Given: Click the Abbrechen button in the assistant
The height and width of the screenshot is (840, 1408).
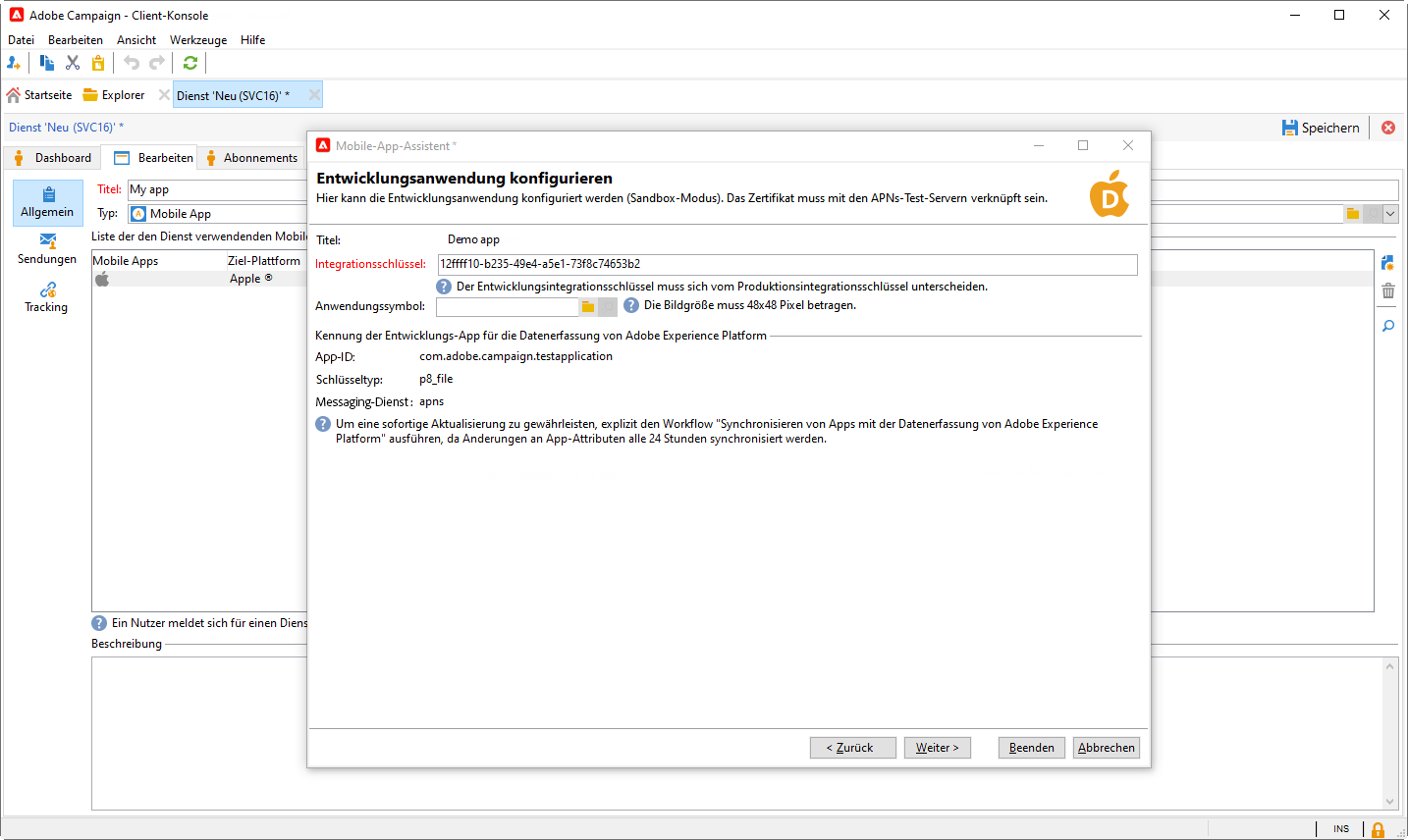Looking at the screenshot, I should click(1107, 748).
